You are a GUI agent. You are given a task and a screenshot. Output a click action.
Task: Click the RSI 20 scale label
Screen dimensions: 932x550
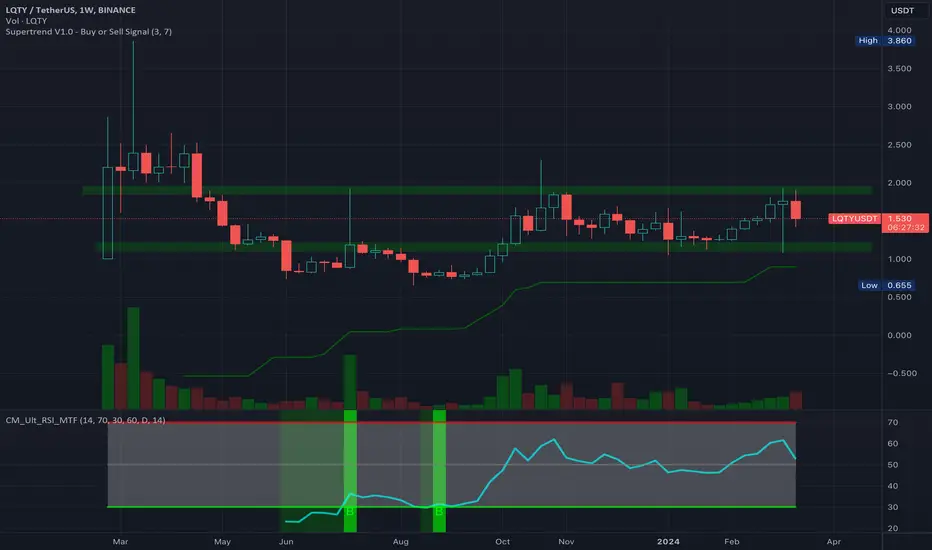892,528
